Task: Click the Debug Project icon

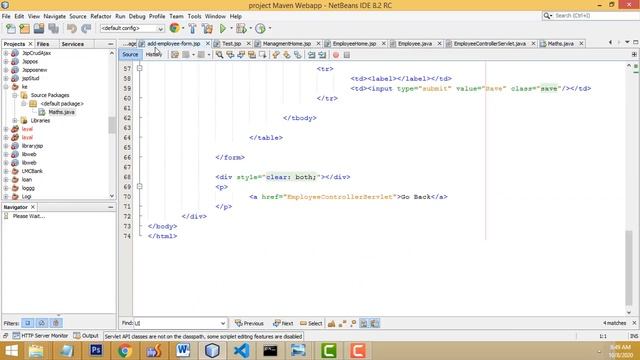Action: coord(241,29)
